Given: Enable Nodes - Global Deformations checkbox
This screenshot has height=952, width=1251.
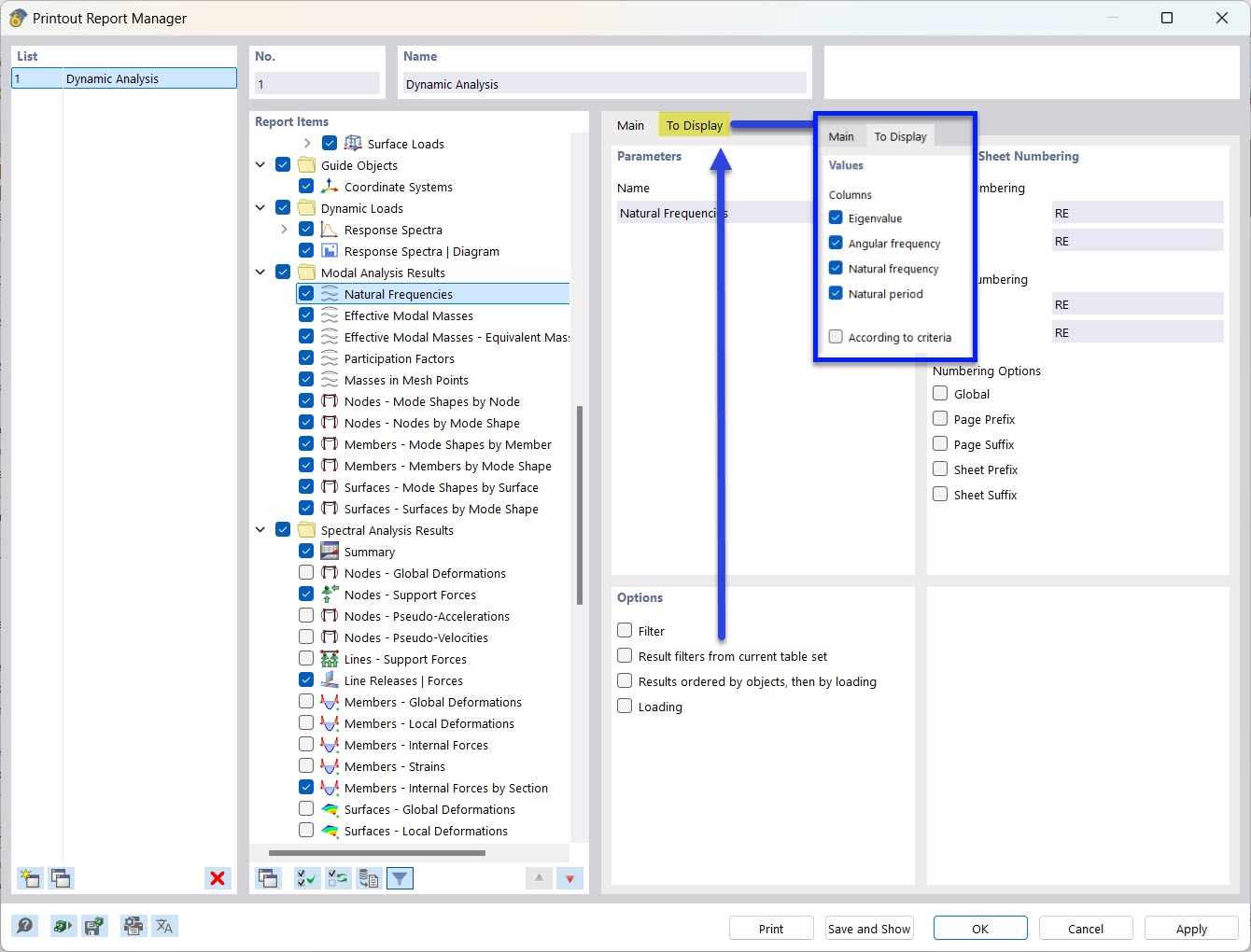Looking at the screenshot, I should click(x=306, y=572).
